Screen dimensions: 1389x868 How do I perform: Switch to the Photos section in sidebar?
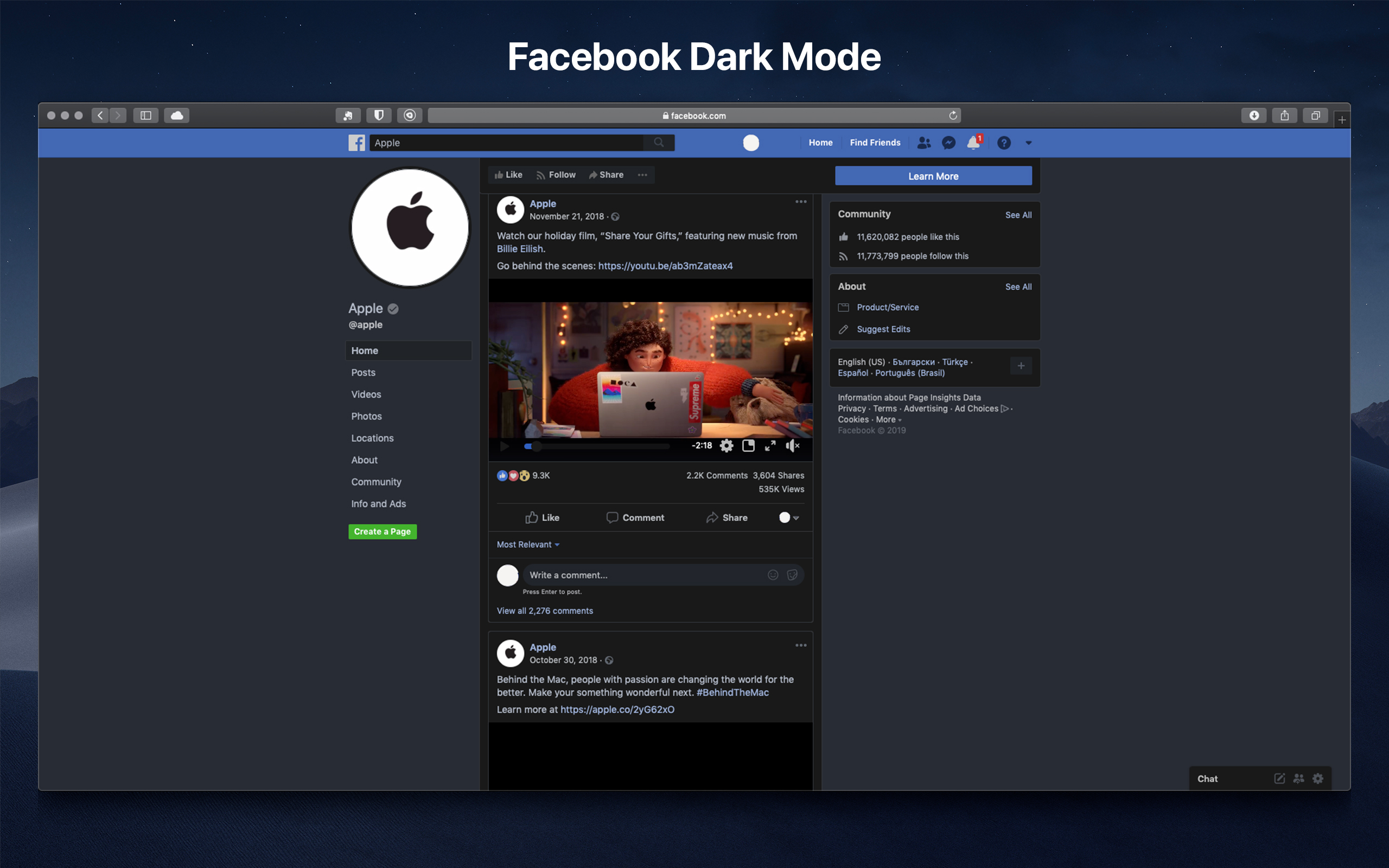366,416
